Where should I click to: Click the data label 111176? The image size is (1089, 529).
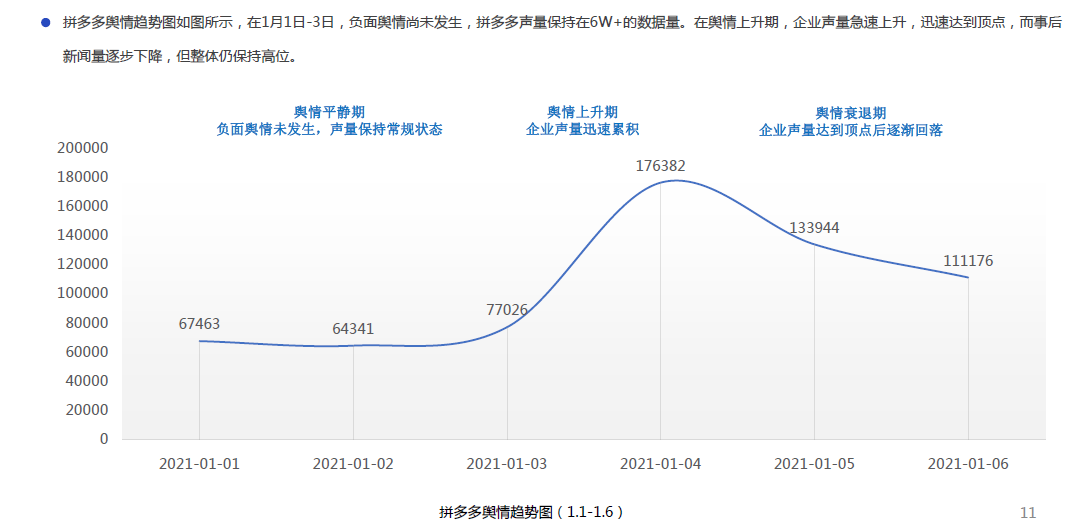pyautogui.click(x=968, y=261)
